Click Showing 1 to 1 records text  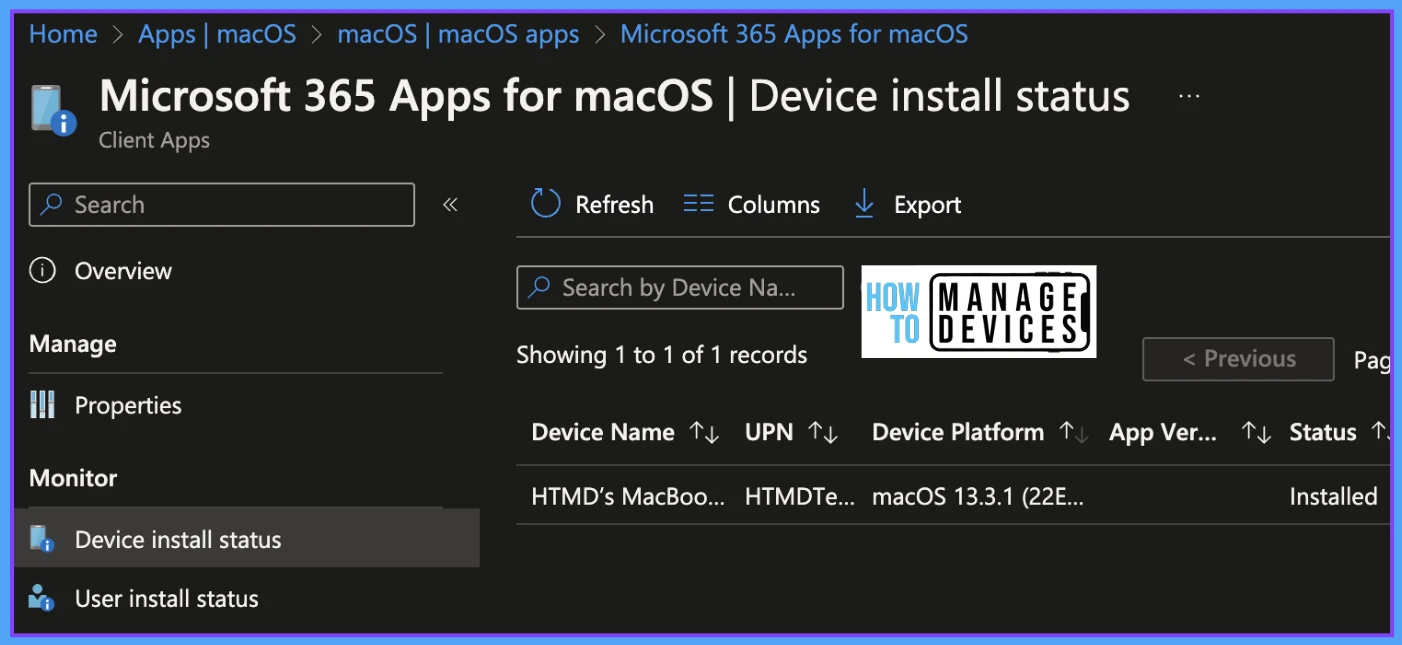click(x=661, y=355)
